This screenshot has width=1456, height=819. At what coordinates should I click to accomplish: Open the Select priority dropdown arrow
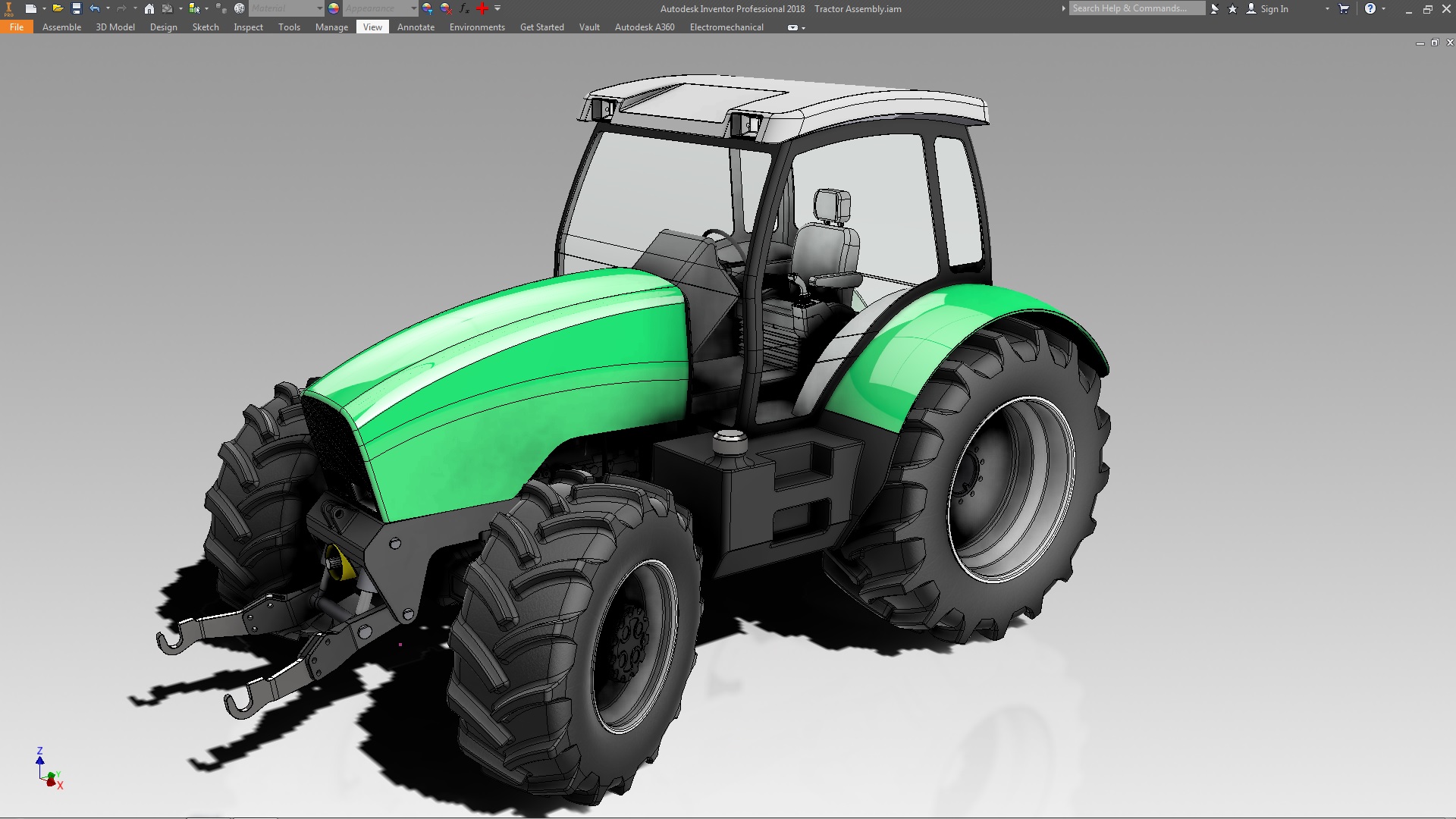[x=207, y=8]
